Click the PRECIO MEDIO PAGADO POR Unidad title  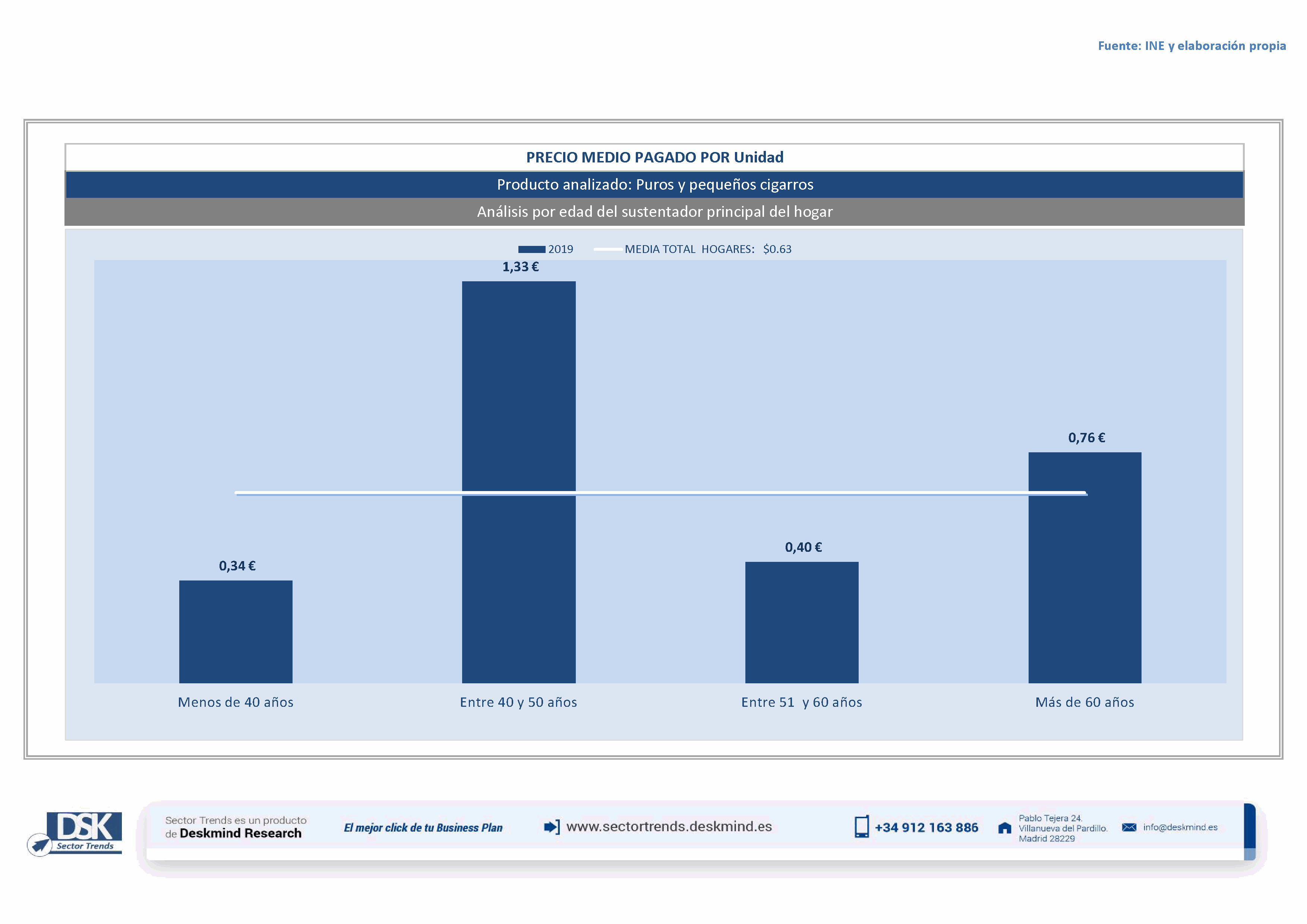(x=655, y=158)
